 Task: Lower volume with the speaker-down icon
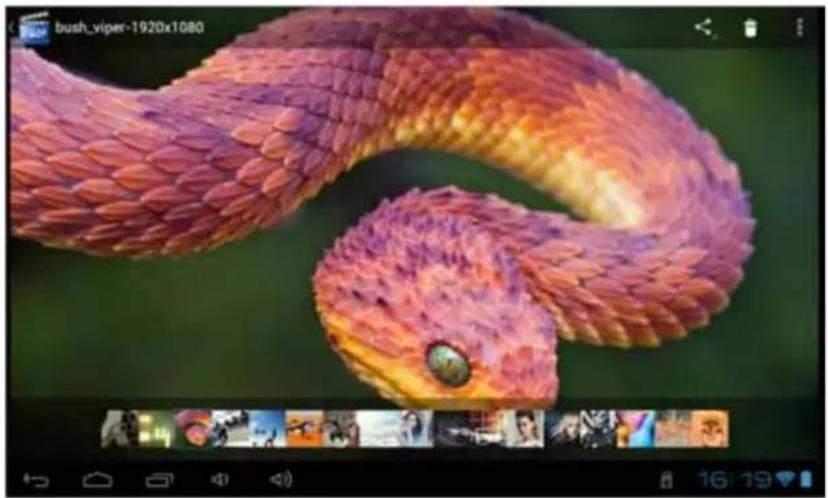click(x=219, y=480)
